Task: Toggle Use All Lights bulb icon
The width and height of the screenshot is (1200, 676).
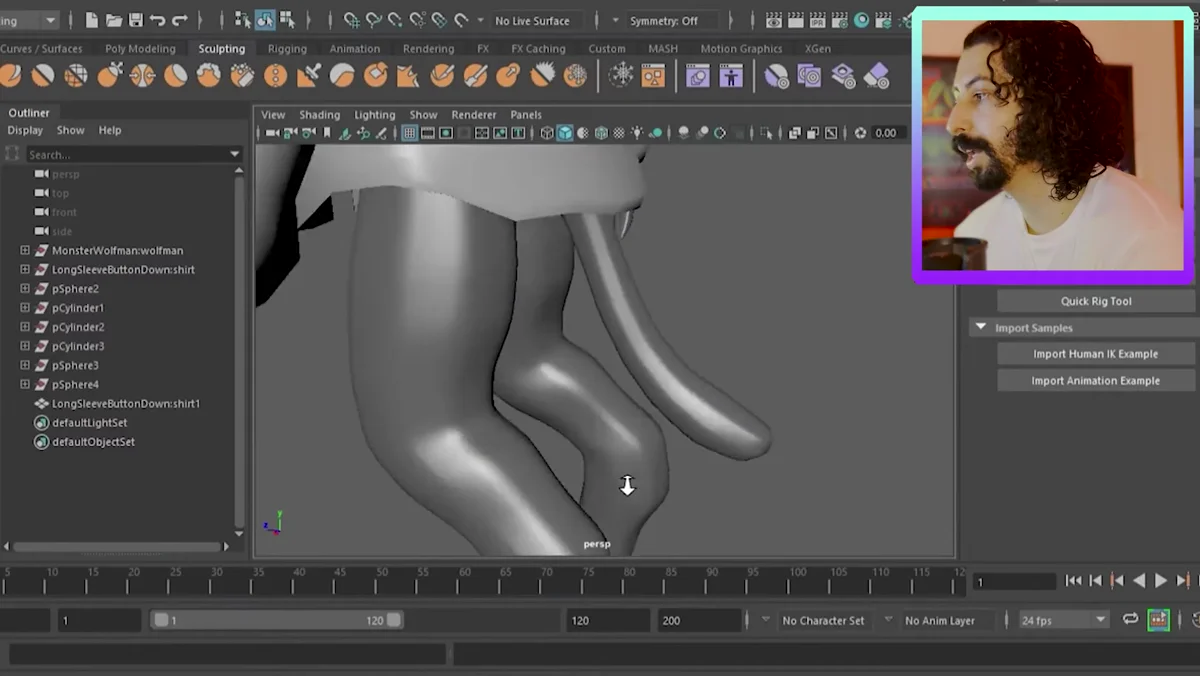Action: pyautogui.click(x=638, y=133)
